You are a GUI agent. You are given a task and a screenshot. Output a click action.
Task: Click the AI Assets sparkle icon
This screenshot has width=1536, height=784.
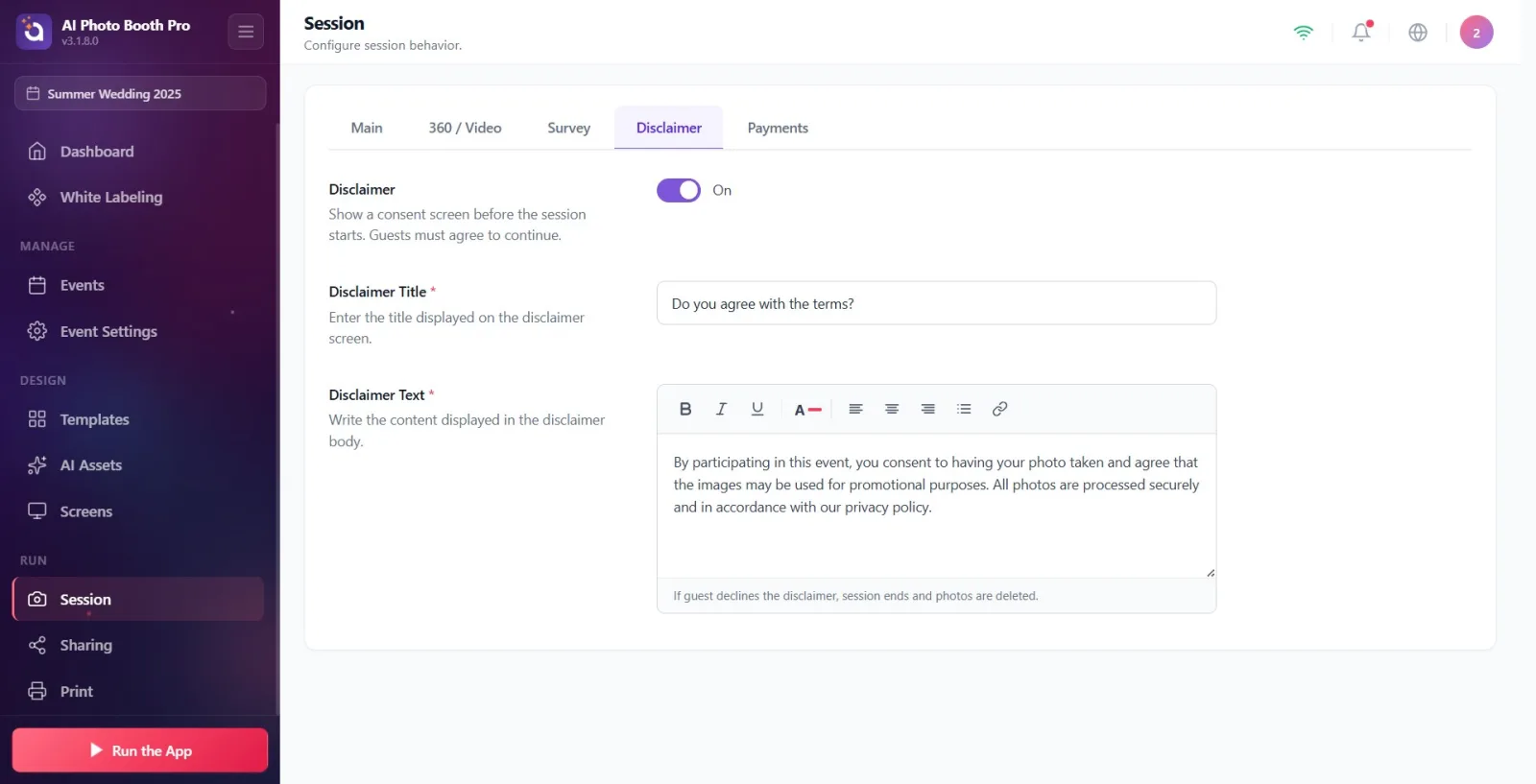pyautogui.click(x=37, y=465)
